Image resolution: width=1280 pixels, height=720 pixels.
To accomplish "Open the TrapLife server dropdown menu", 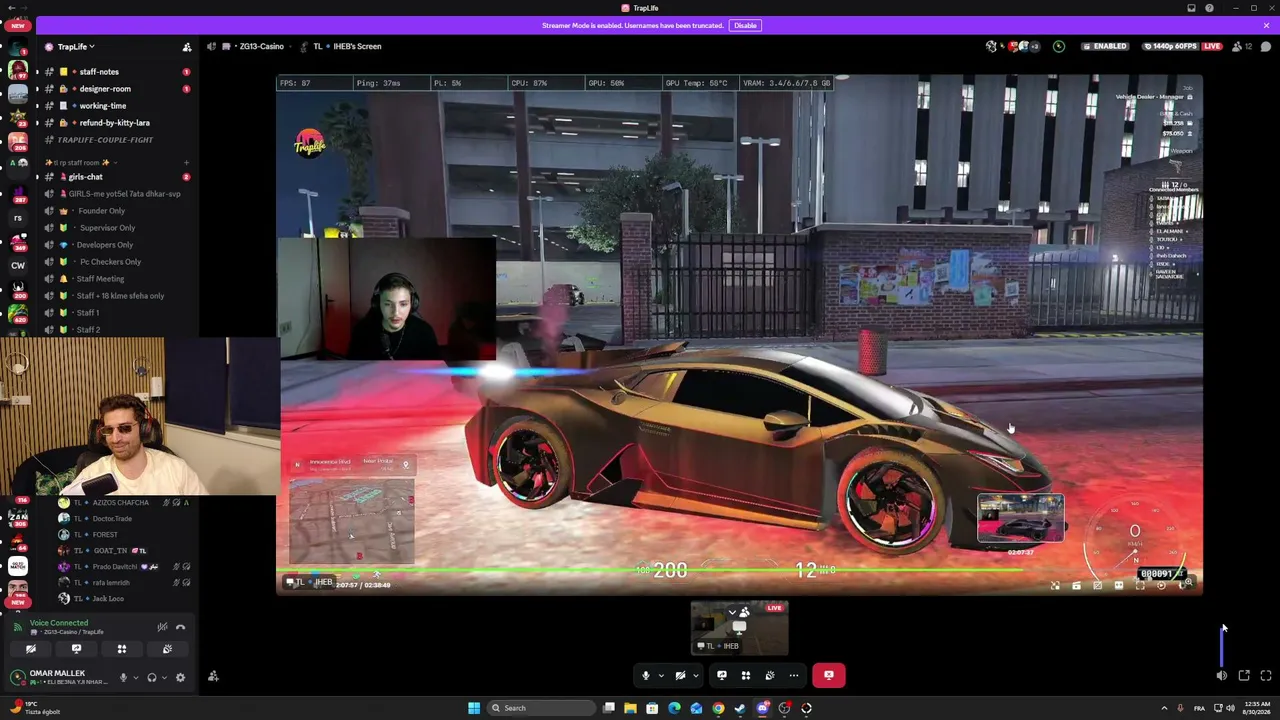I will [x=77, y=47].
